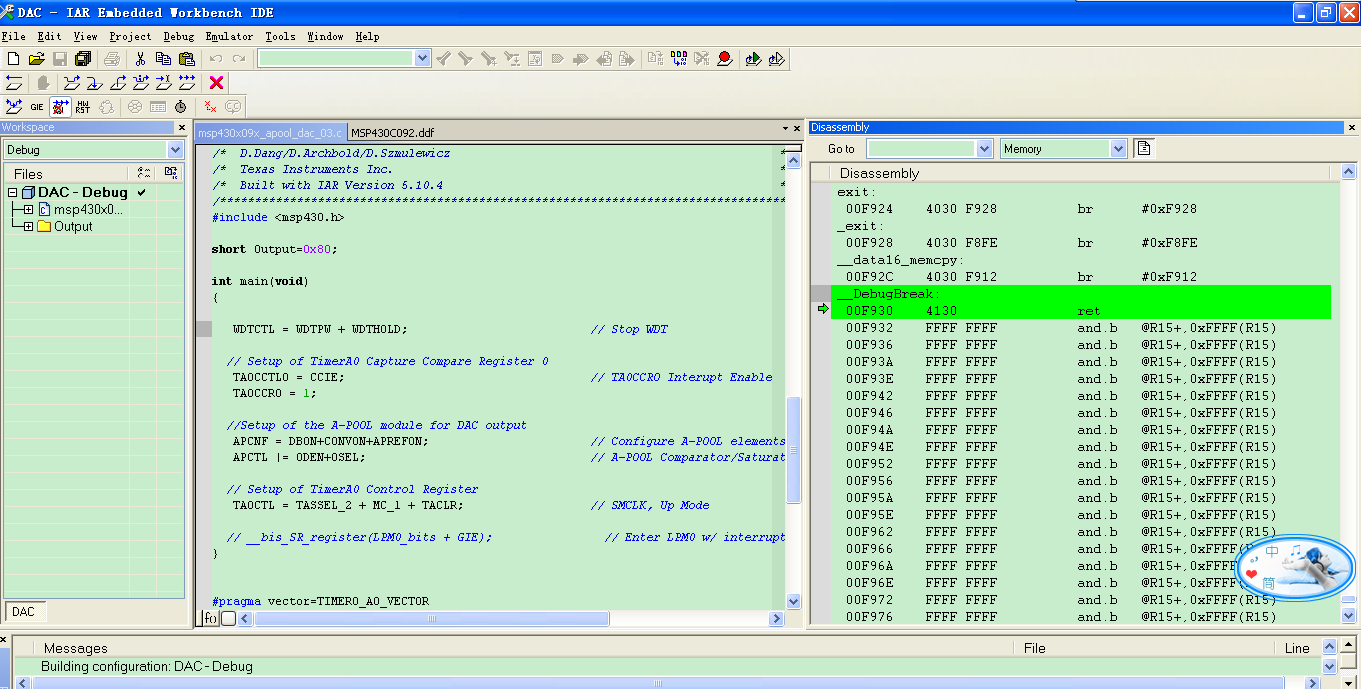Viewport: 1361px width, 689px height.
Task: Open the Memory zone dropdown in Disassembly
Action: tap(1118, 149)
